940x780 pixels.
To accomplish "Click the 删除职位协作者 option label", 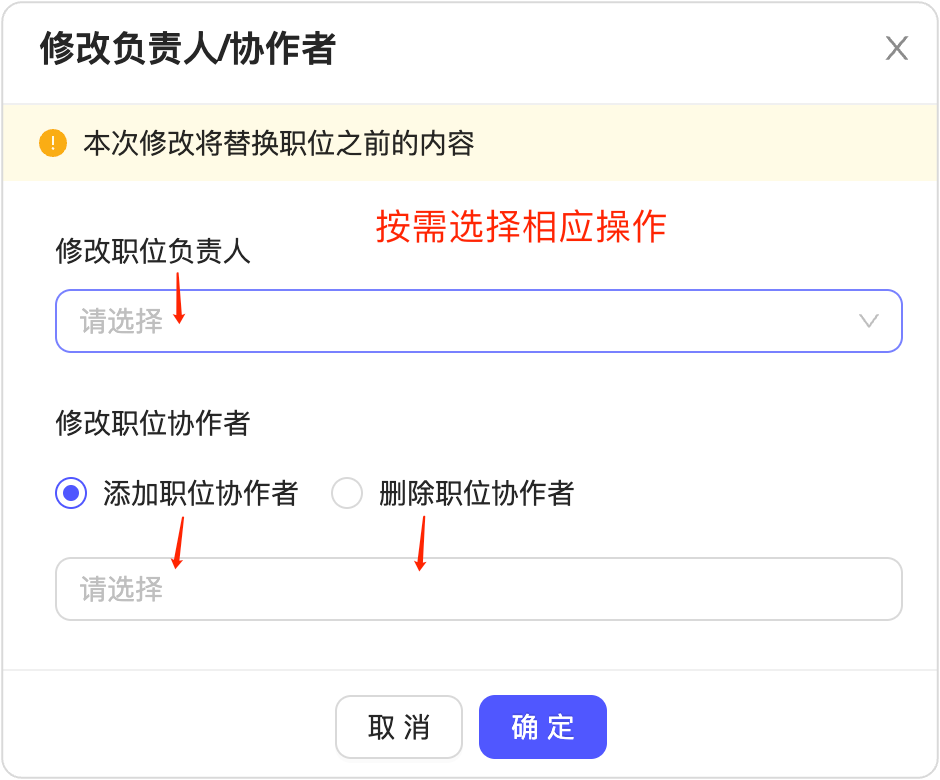I will 476,493.
